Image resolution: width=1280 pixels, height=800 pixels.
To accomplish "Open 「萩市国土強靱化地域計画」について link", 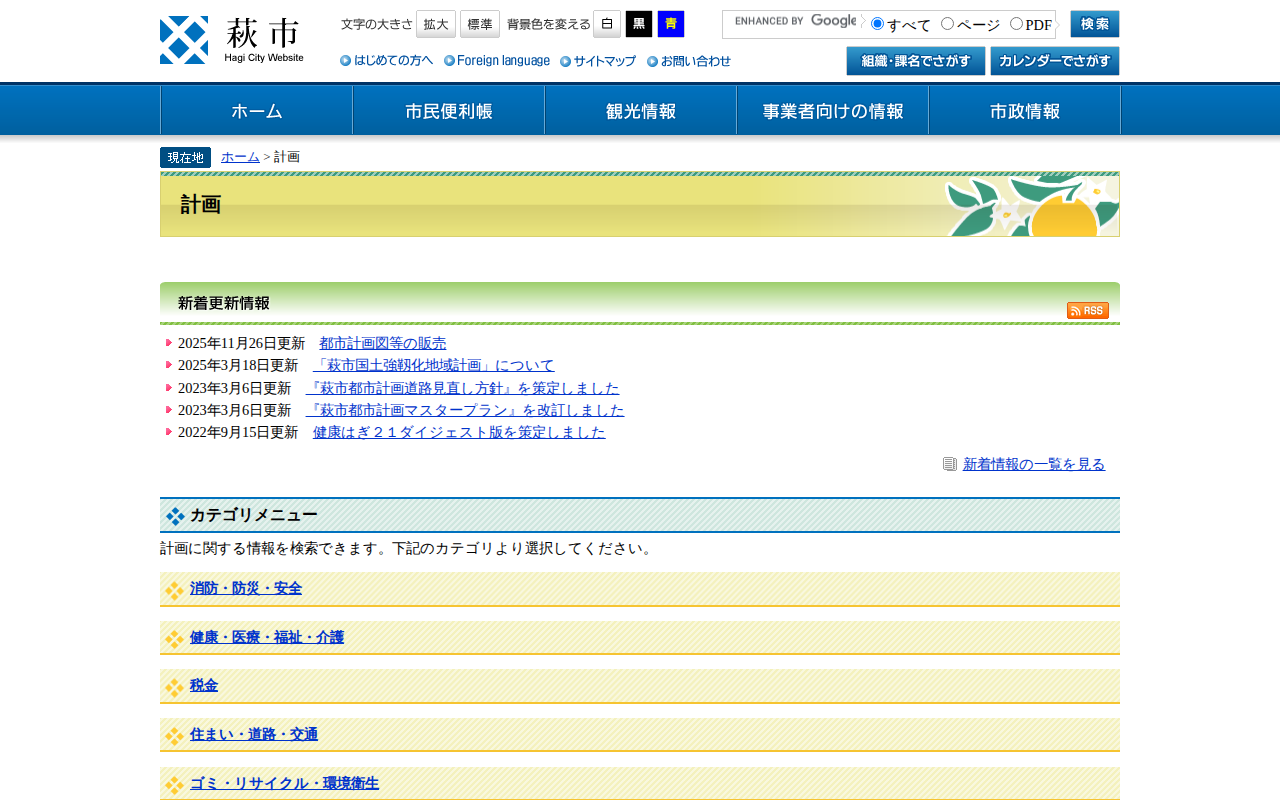I will [x=434, y=365].
